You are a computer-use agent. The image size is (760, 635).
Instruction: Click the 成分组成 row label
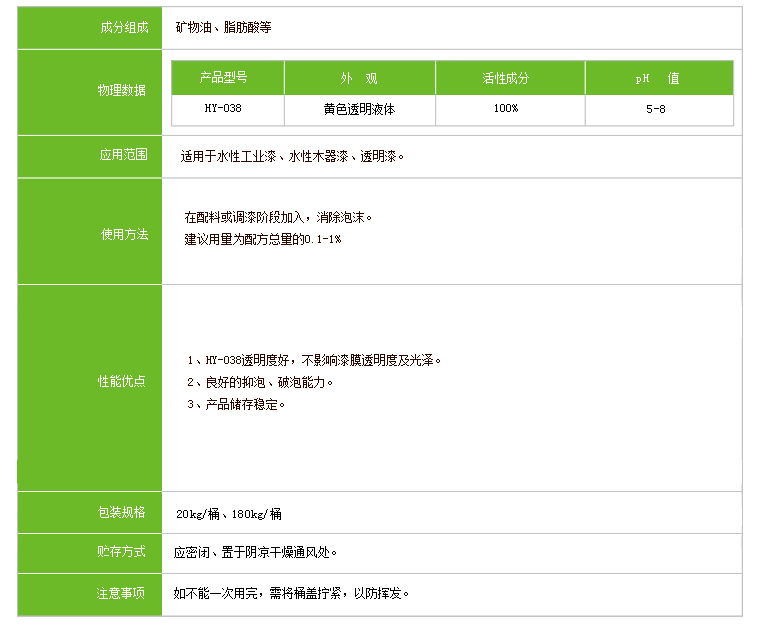(124, 27)
